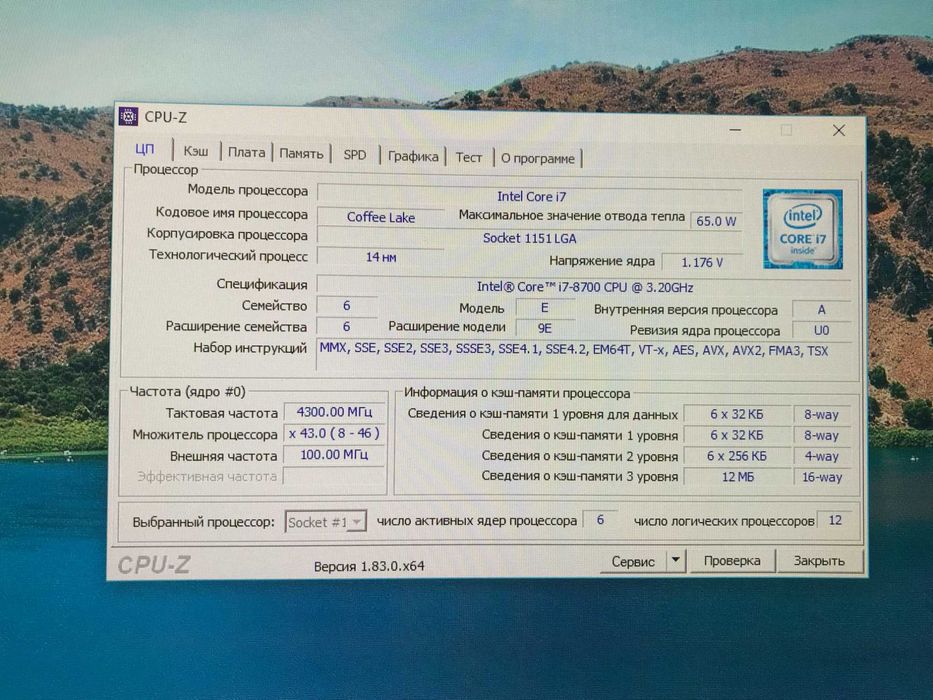This screenshot has width=933, height=700.
Task: Open the SPD tab
Action: pos(355,155)
